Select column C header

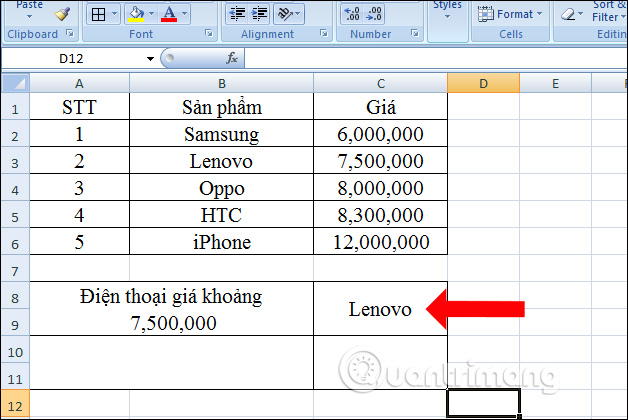point(380,83)
